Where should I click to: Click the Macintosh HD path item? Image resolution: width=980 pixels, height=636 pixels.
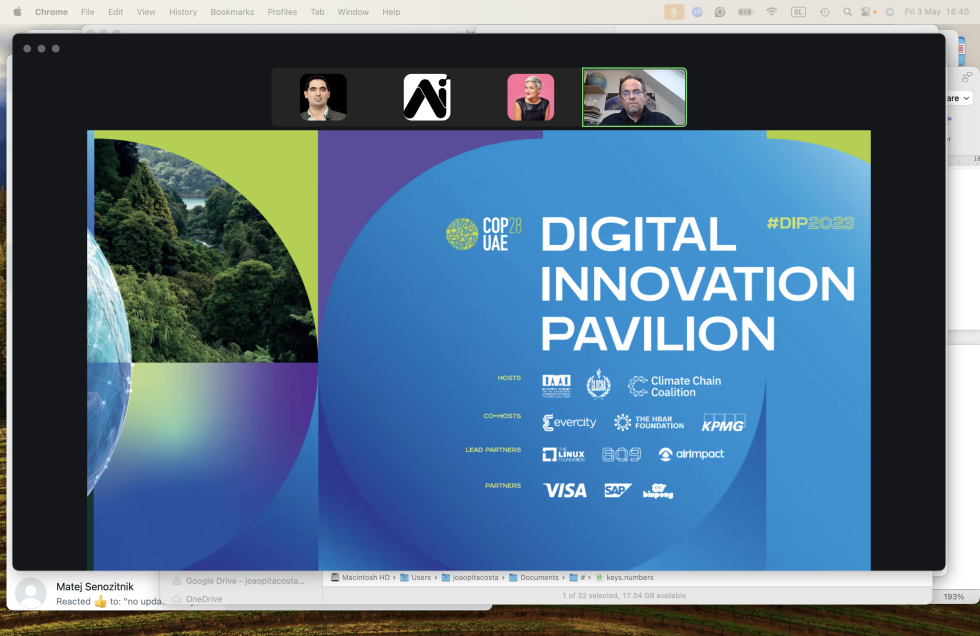click(365, 577)
